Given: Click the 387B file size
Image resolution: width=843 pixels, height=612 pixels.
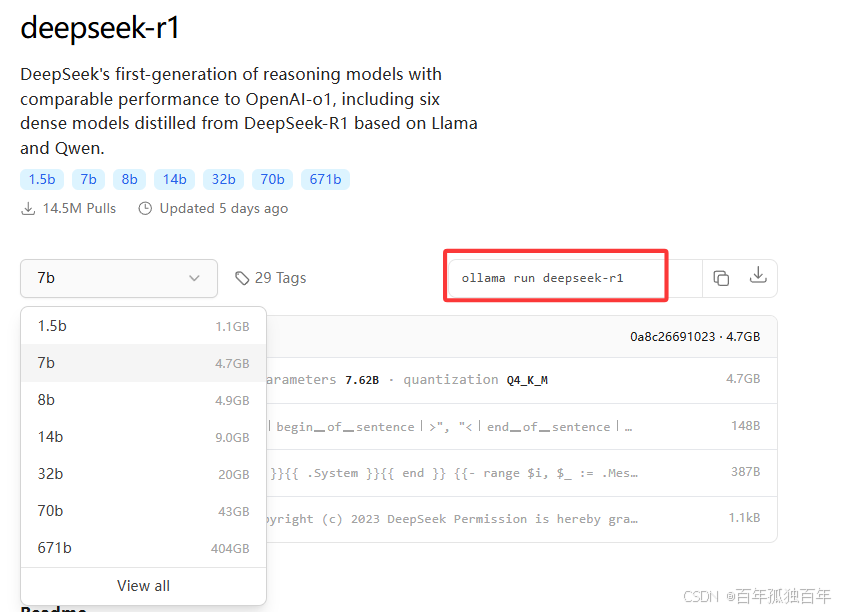Looking at the screenshot, I should click(x=746, y=472).
